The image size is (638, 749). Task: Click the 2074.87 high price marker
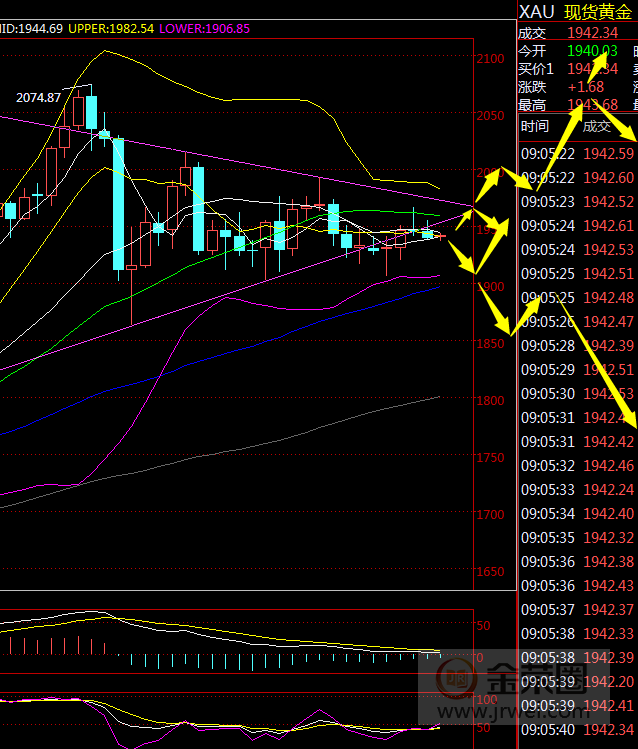pos(39,97)
